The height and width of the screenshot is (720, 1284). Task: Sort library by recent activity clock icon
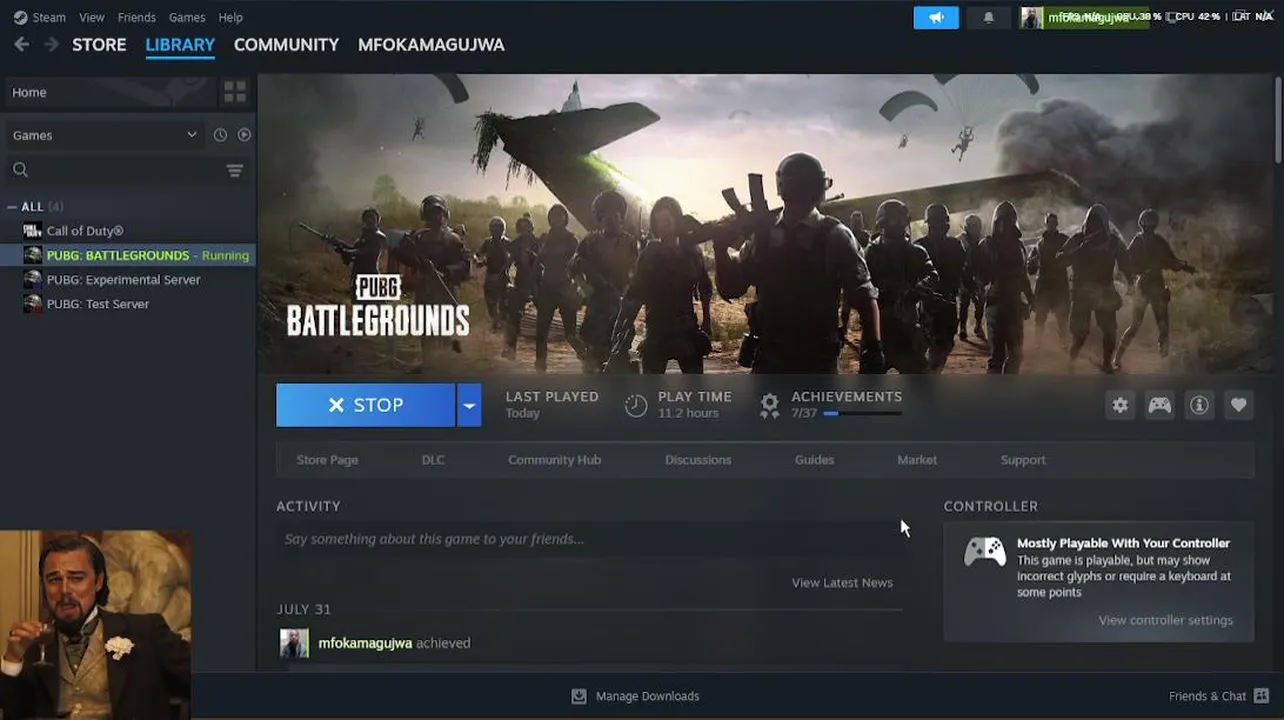(x=220, y=135)
